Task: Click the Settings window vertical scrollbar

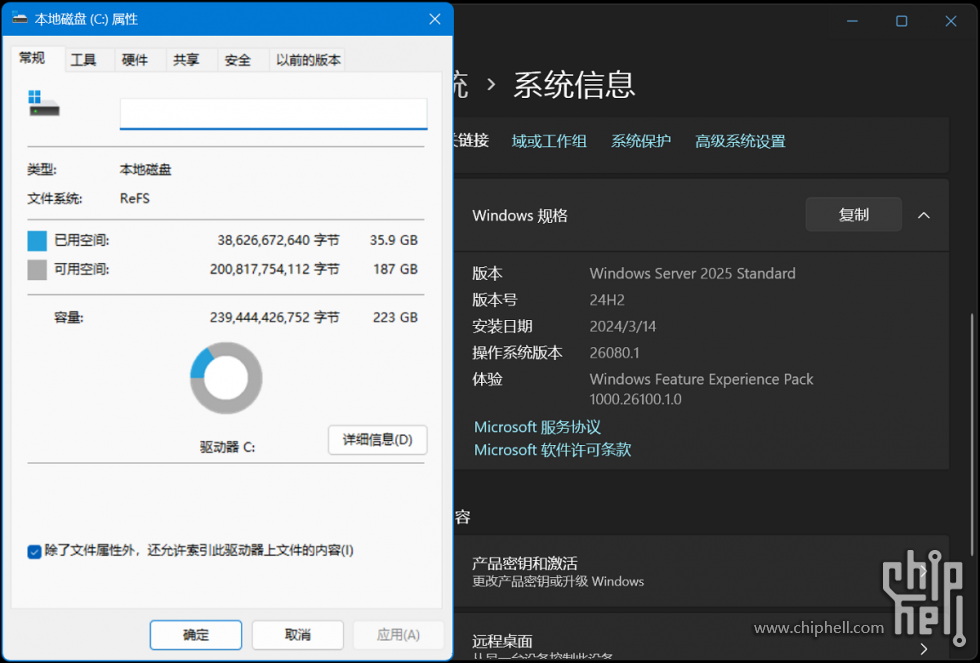Action: click(x=972, y=434)
